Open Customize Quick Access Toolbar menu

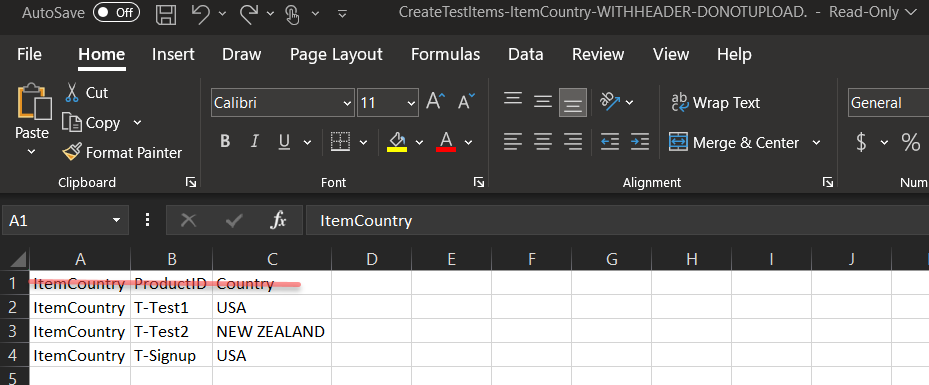click(x=342, y=13)
